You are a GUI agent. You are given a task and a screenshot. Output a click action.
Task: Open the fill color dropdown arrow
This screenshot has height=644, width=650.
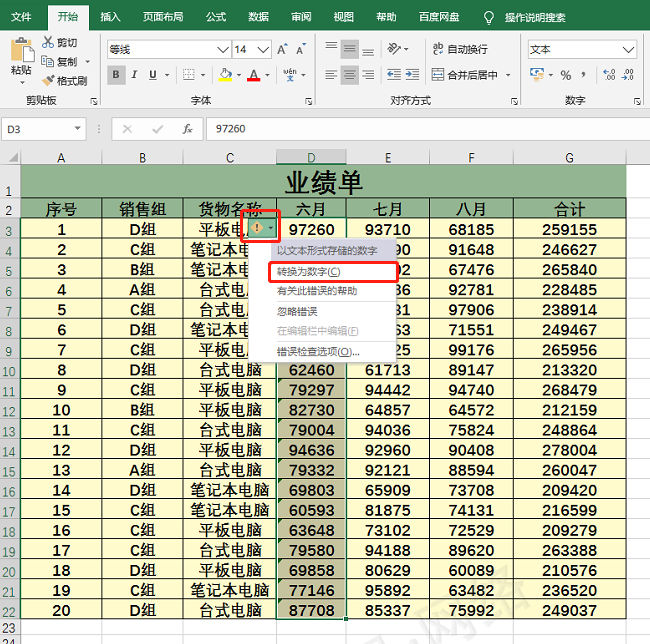(239, 75)
